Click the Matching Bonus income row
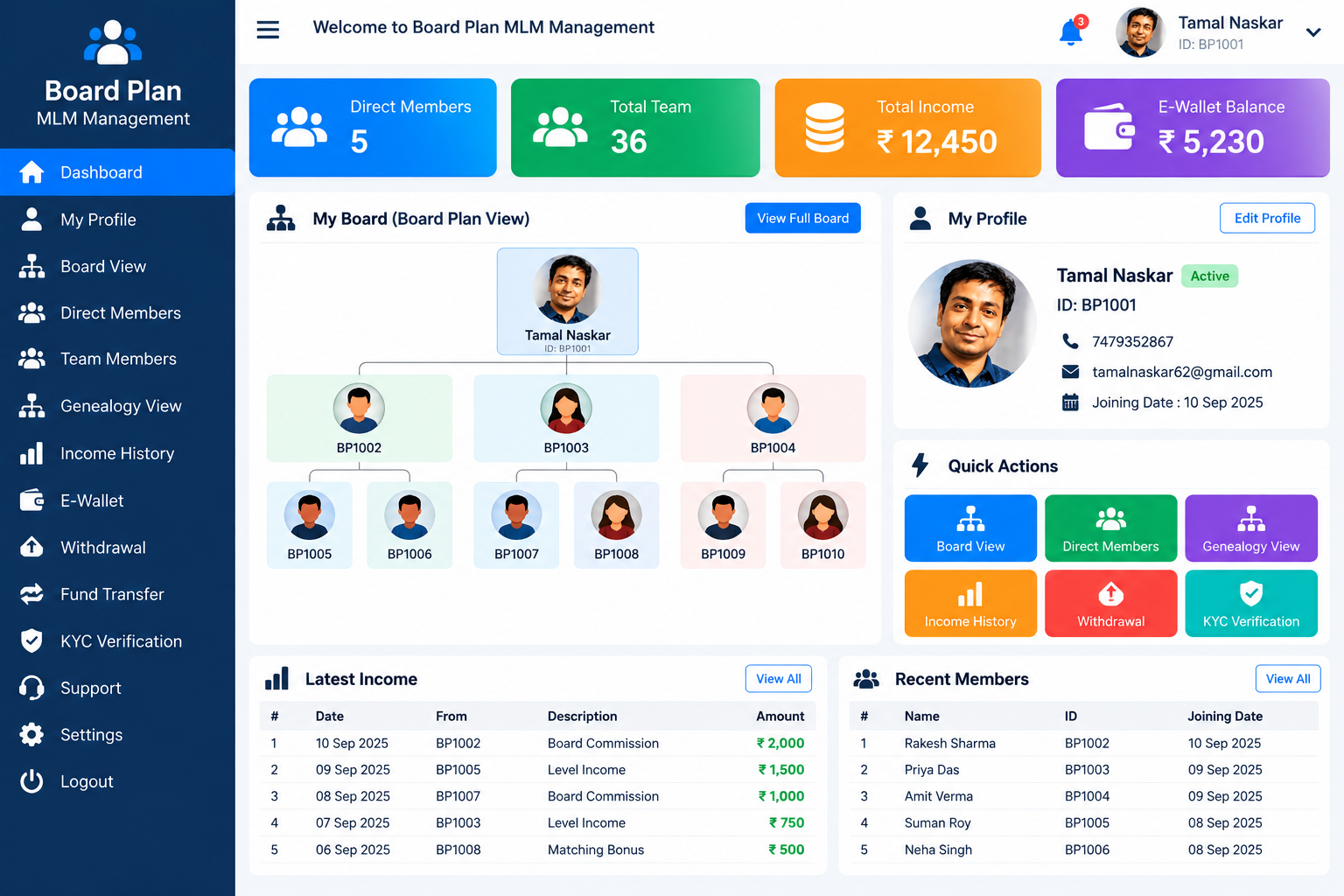This screenshot has width=1344, height=896. [538, 850]
